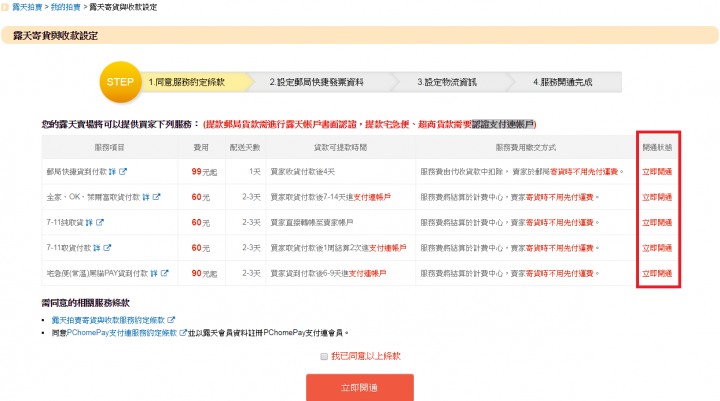Click 詳 link for 7-11取貨付款
This screenshot has height=401, width=720.
click(97, 248)
